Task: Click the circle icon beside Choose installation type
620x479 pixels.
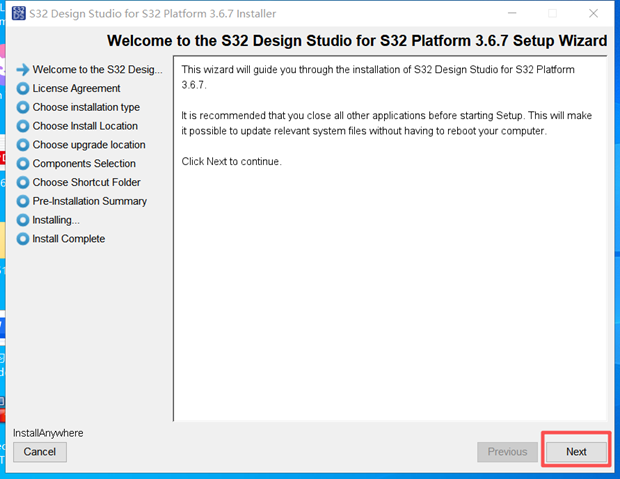Action: coord(23,107)
